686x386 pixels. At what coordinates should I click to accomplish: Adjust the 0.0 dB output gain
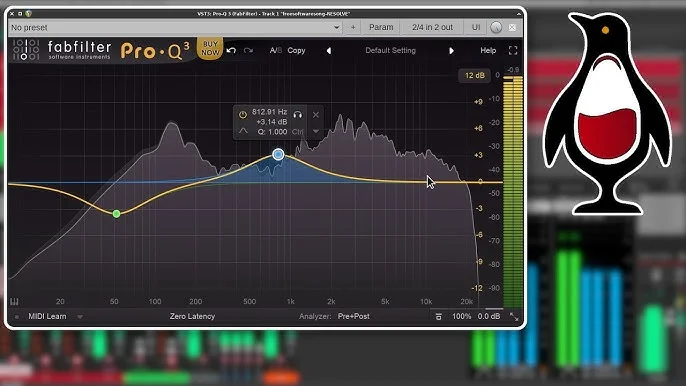[x=489, y=316]
